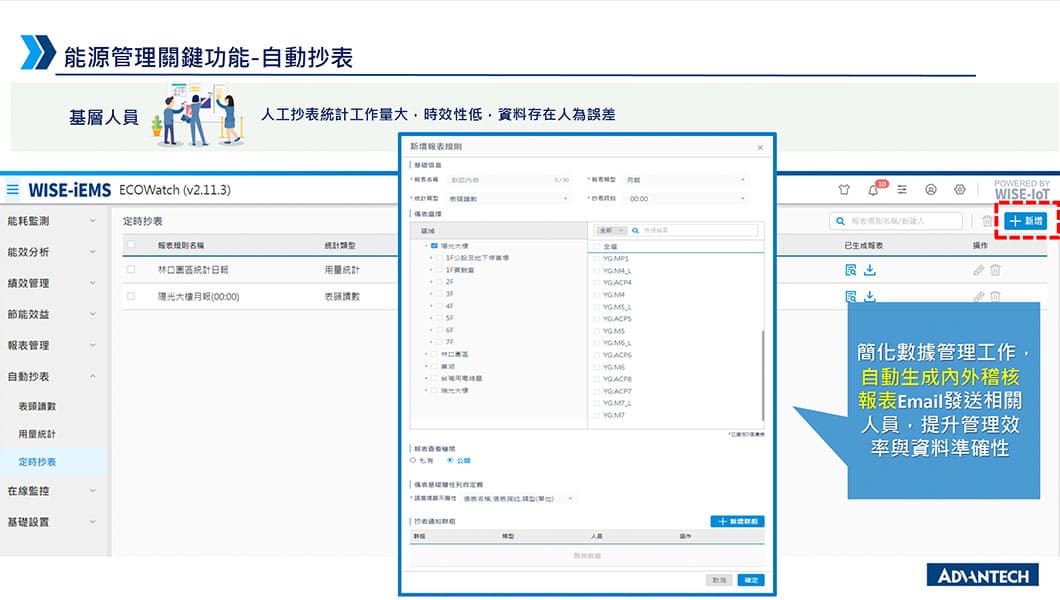Click 取消 to cancel the dialog

(x=719, y=580)
